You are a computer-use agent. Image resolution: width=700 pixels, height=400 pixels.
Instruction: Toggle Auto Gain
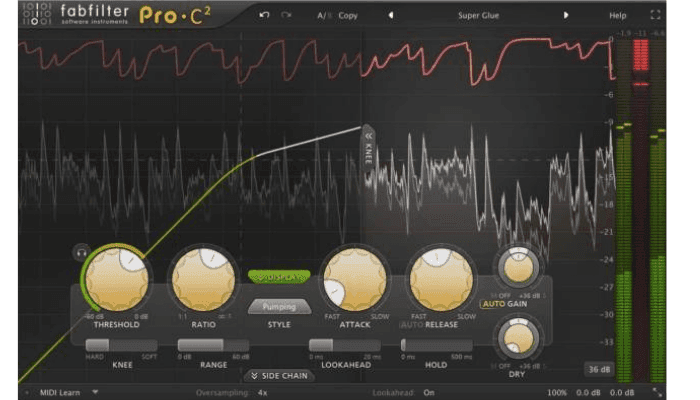(x=494, y=304)
